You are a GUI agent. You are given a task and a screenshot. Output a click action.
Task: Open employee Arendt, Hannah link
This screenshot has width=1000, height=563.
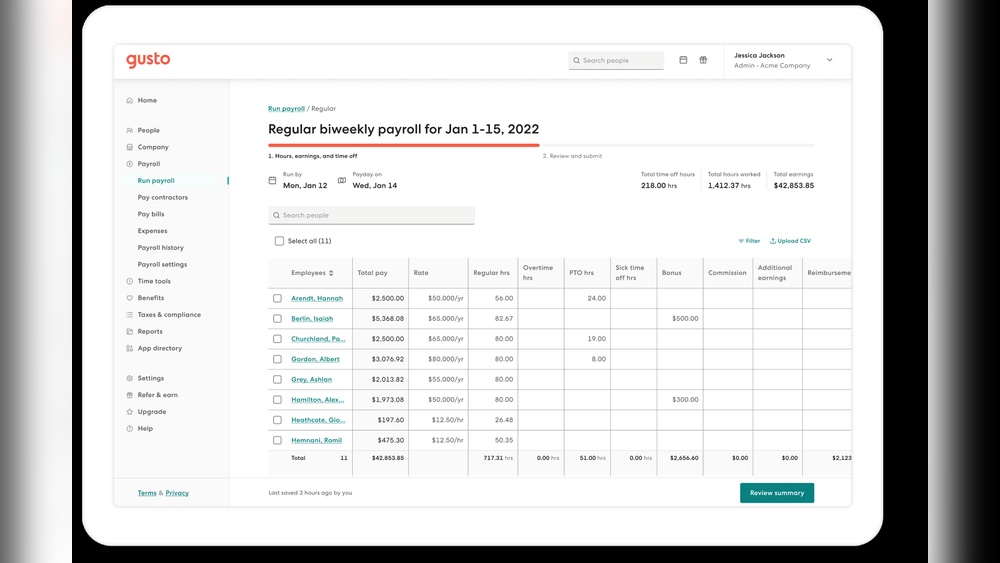tap(317, 298)
